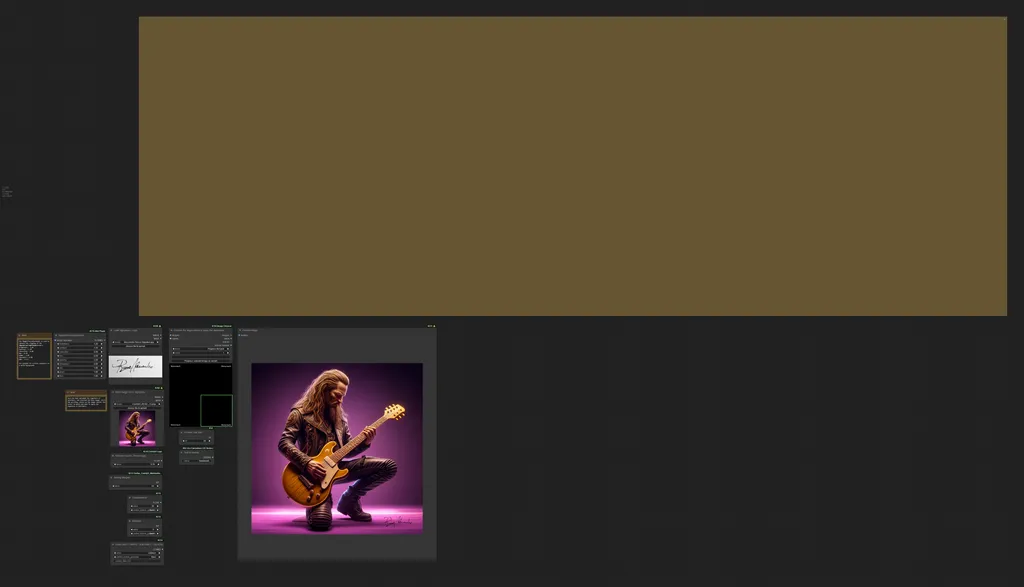Viewport: 1024px width, 587px height.
Task: Click upload button above the guitarist thumbnail
Action: 136,408
